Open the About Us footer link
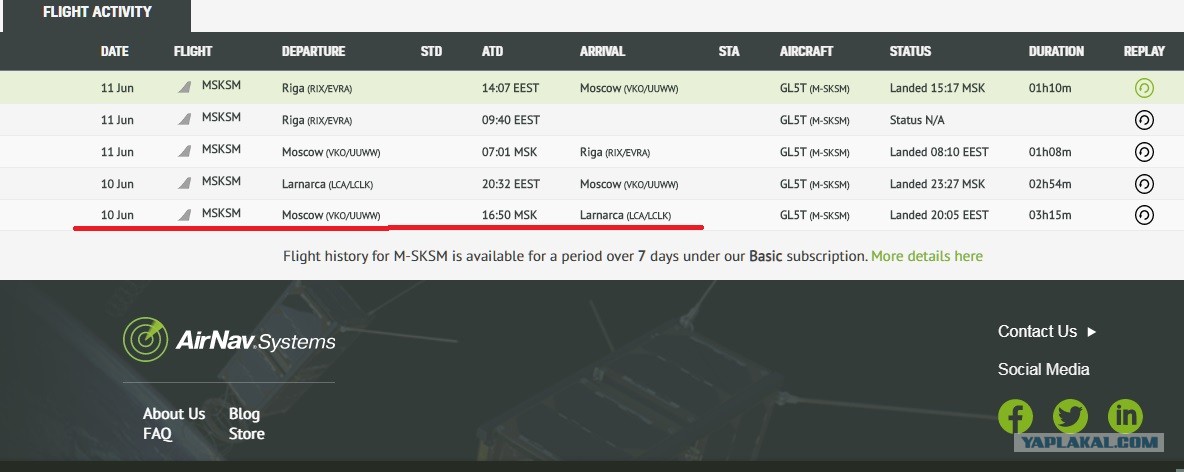Screen dimensions: 1184x472 [174, 414]
